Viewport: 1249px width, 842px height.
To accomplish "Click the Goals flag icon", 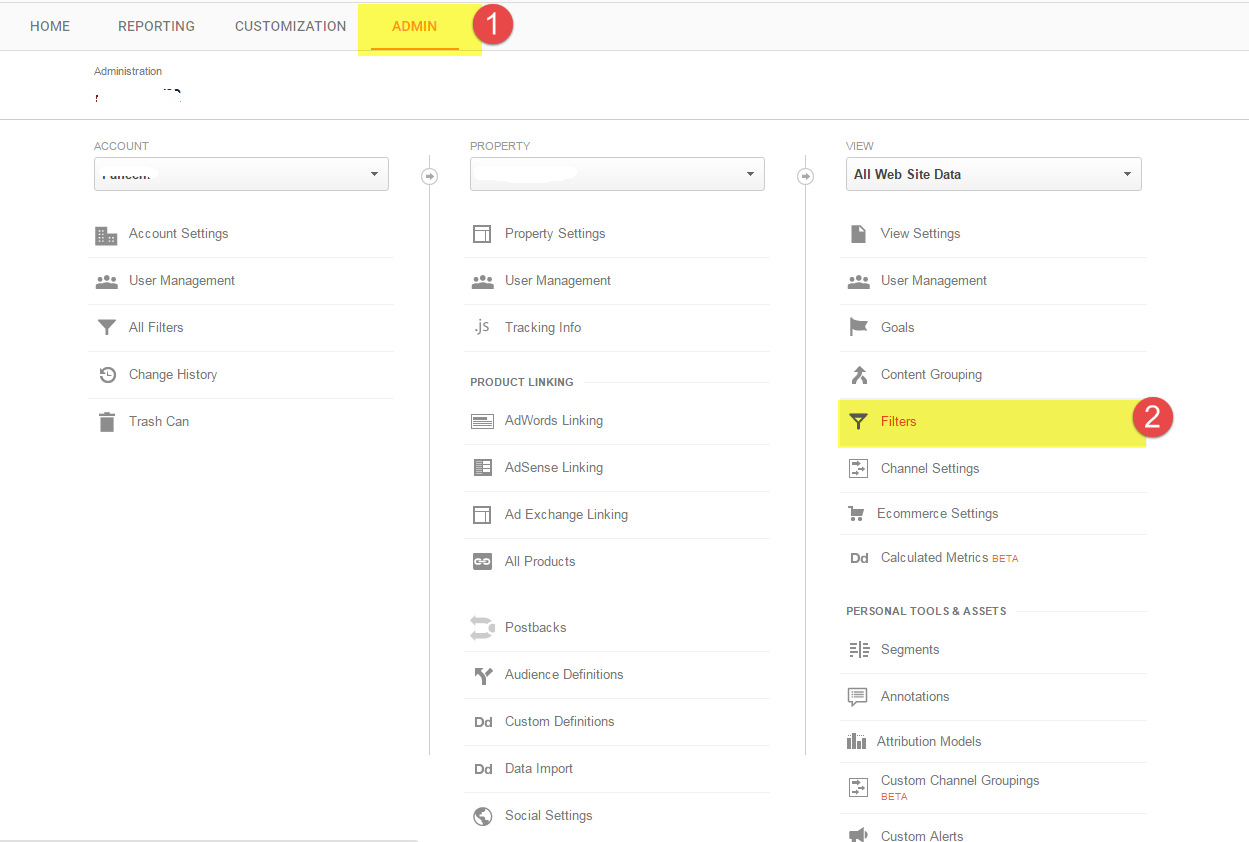I will click(x=858, y=328).
